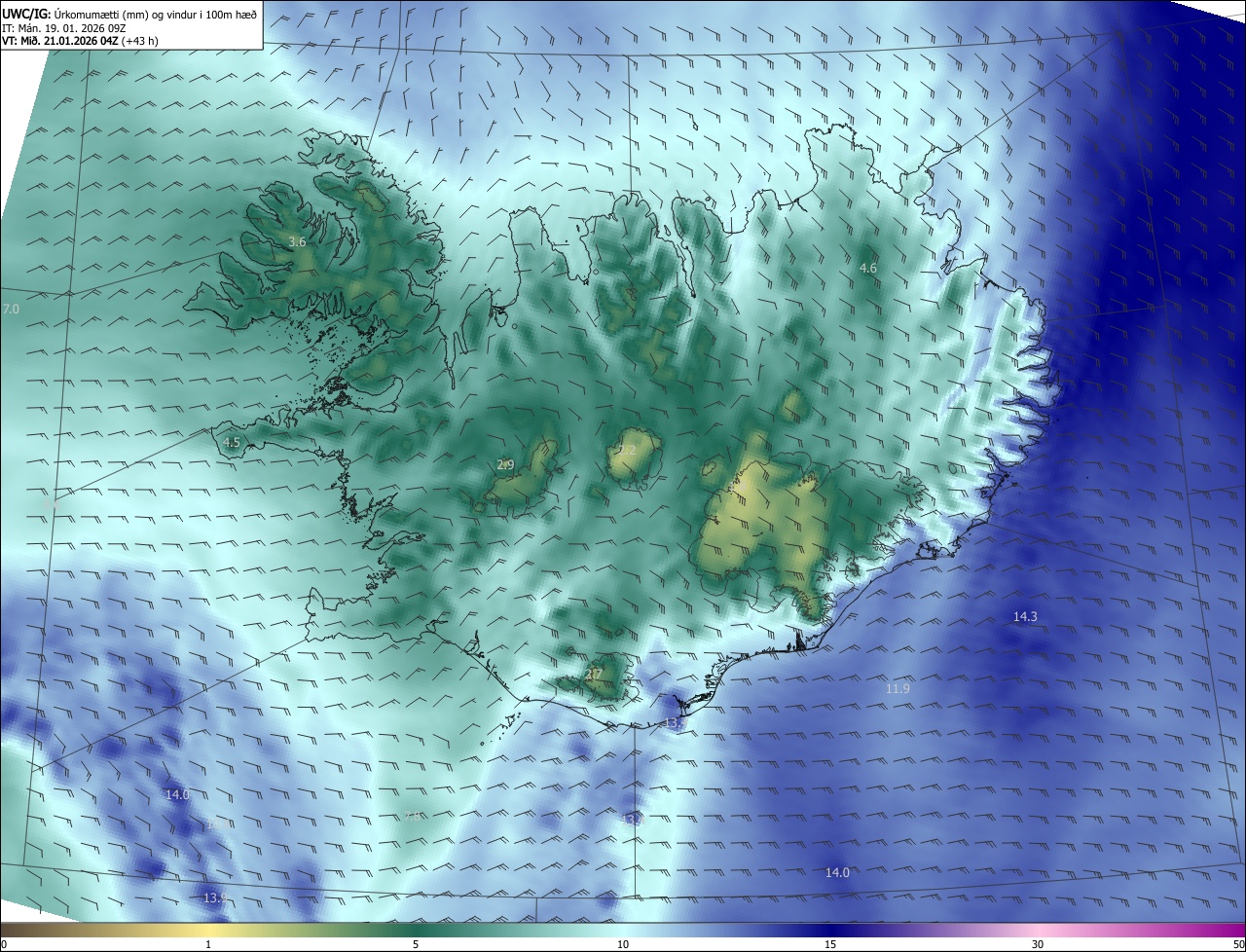Screen dimensions: 1246x952
Task: Click the '5' tick label on the color scale
Action: tap(416, 944)
